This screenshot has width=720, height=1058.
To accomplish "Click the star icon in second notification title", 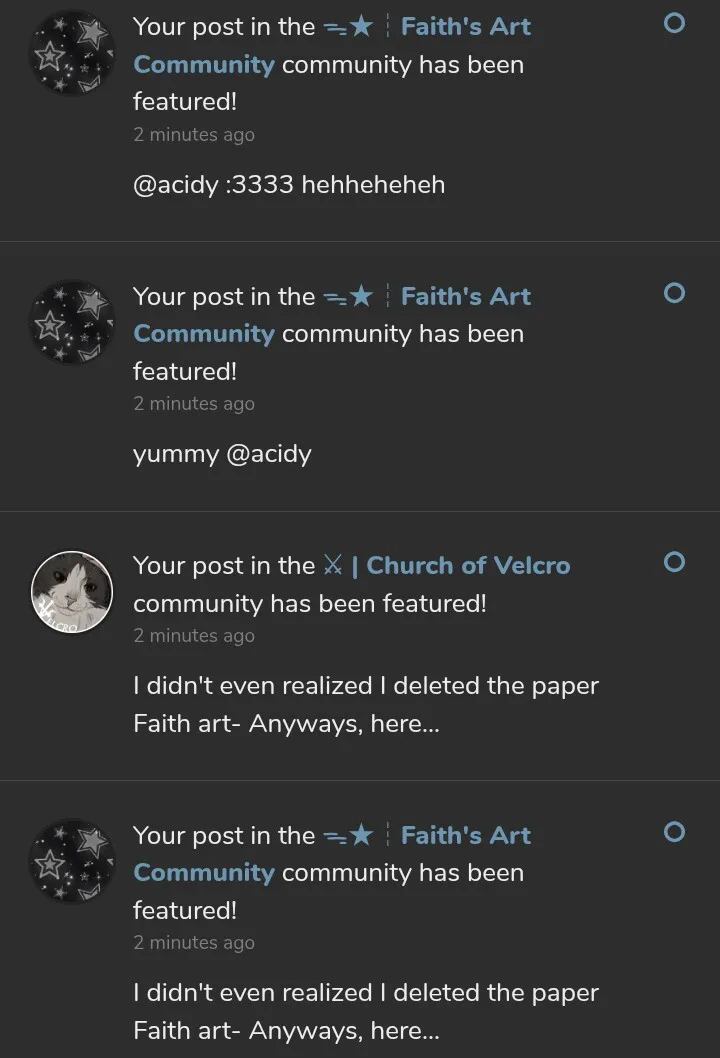I will [x=360, y=297].
